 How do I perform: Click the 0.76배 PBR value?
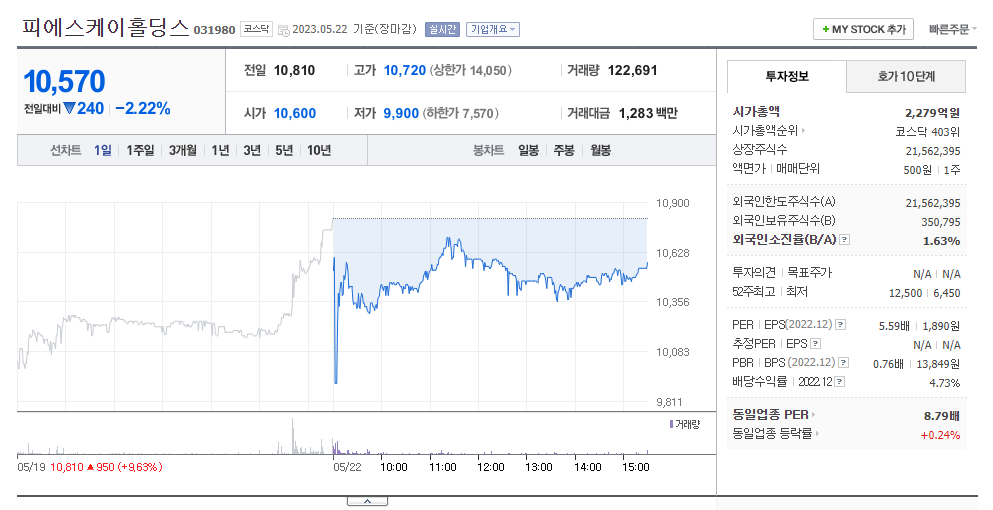[888, 364]
